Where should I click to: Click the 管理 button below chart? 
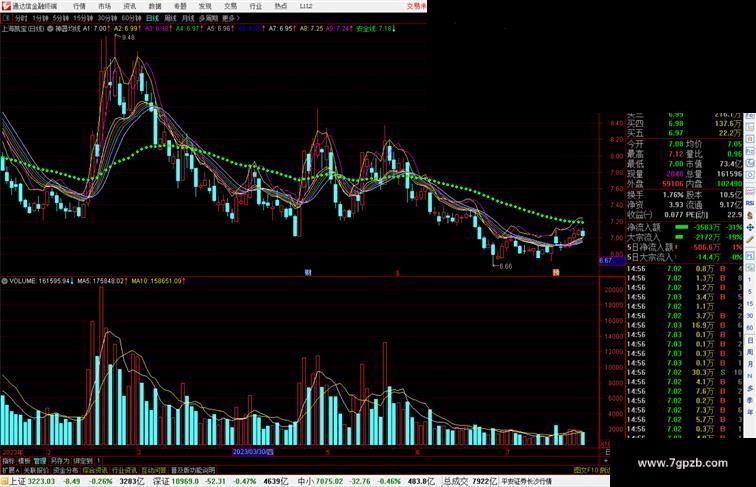[40, 461]
